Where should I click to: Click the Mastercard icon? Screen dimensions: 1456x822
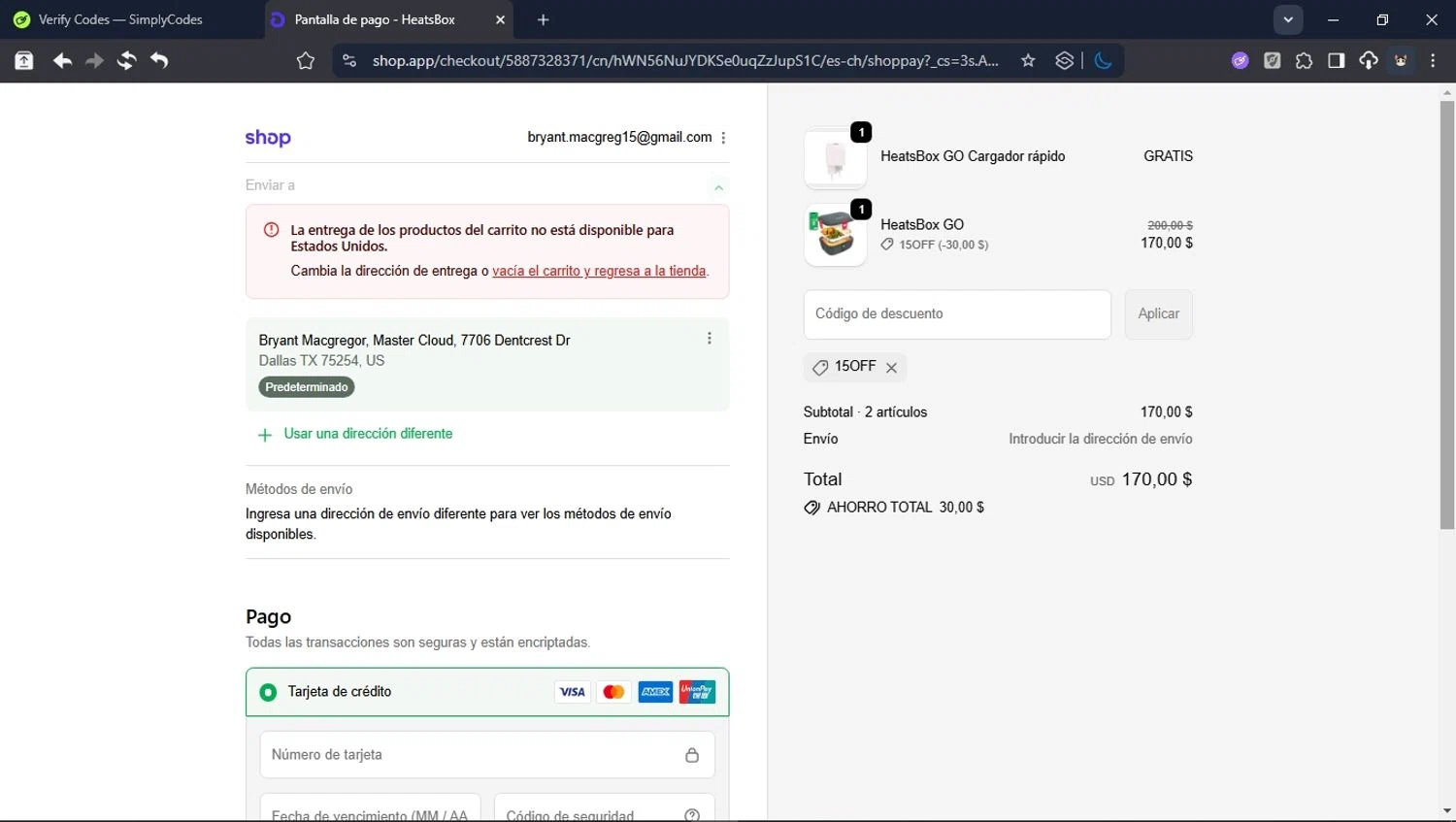click(x=613, y=692)
